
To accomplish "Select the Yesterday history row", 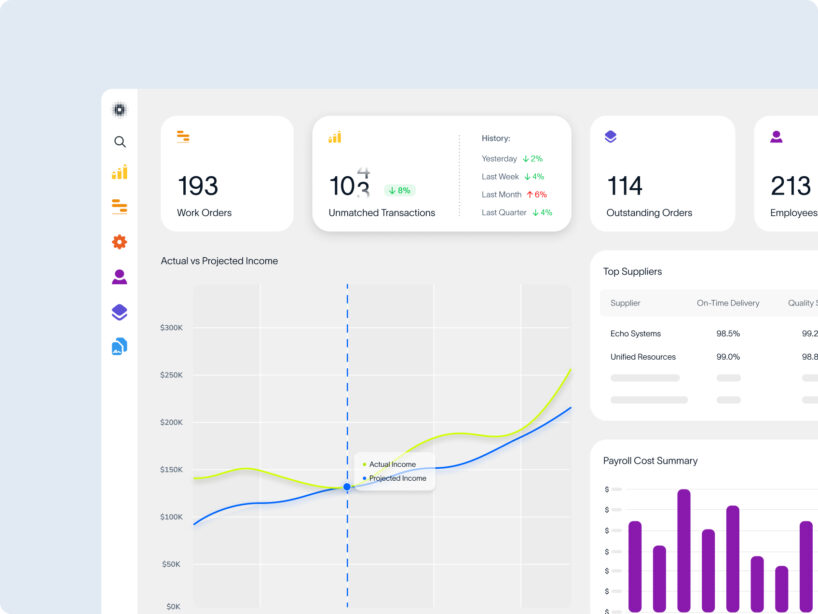I will [512, 159].
